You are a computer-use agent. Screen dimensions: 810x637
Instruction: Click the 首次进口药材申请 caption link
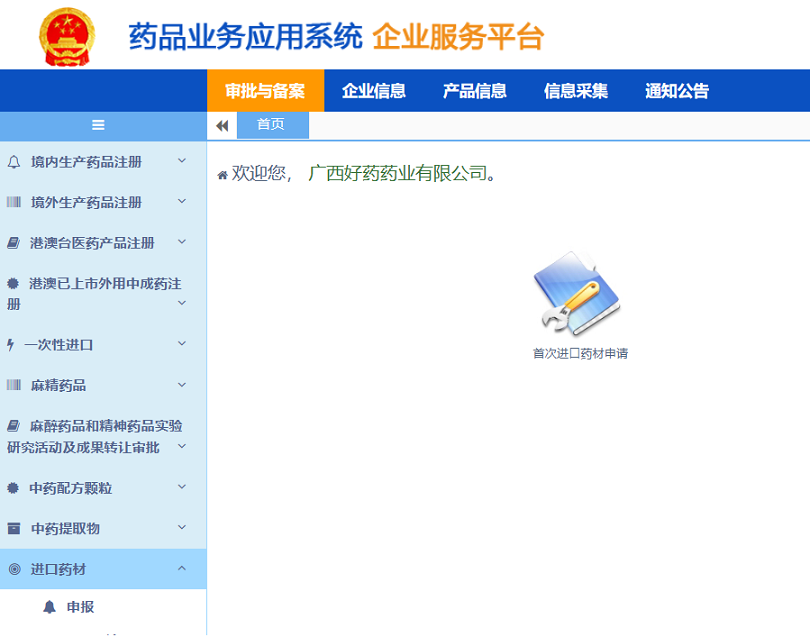tap(580, 354)
